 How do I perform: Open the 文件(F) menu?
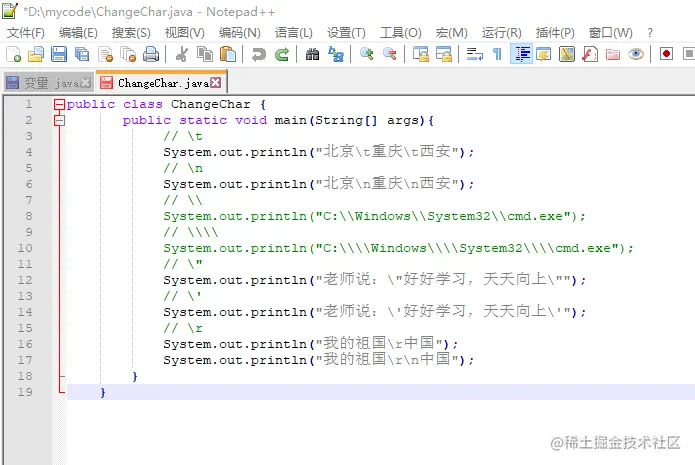pos(26,32)
